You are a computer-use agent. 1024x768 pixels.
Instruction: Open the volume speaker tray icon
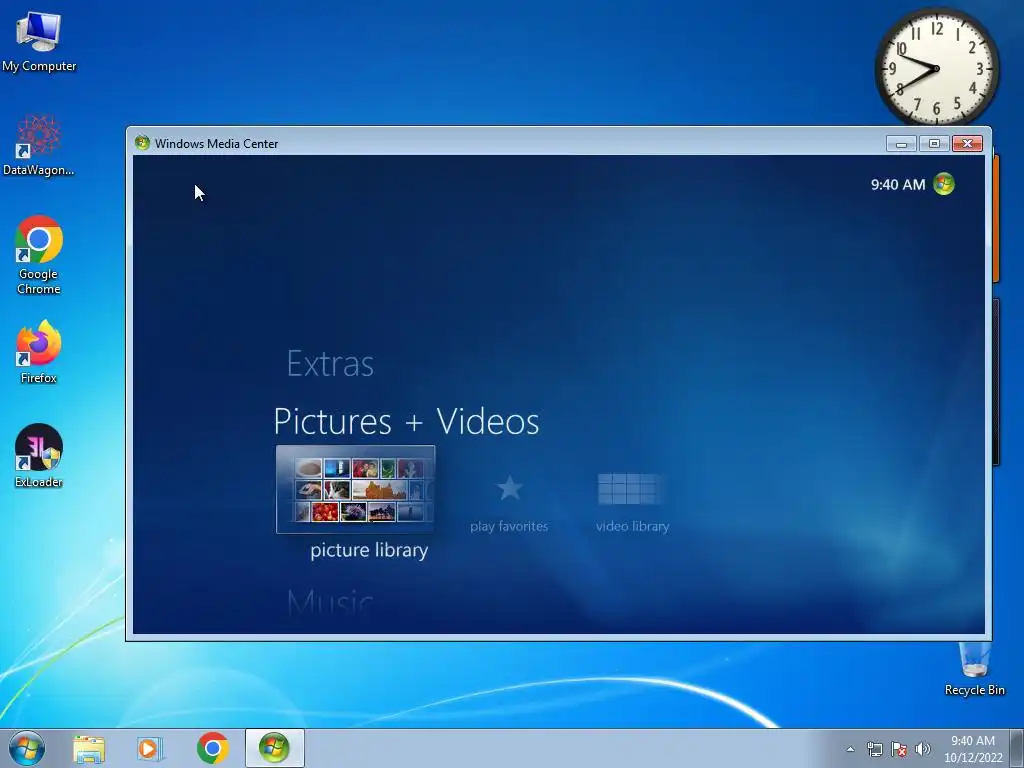pyautogui.click(x=923, y=749)
